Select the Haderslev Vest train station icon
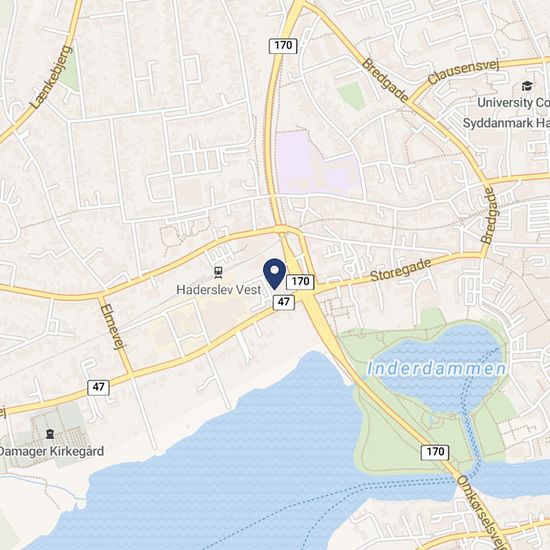The image size is (550, 550). pos(219,273)
